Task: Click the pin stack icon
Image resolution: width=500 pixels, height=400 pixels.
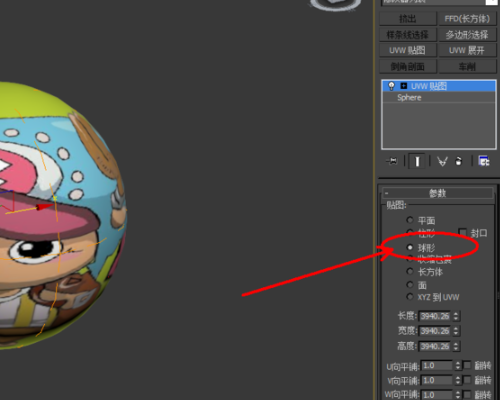Action: pyautogui.click(x=392, y=162)
